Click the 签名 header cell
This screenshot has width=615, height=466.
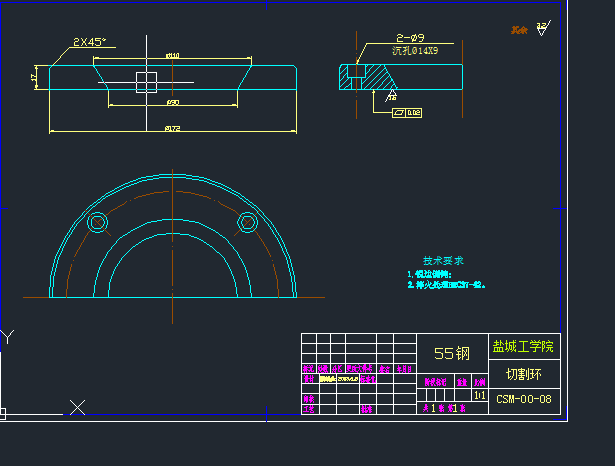point(384,369)
